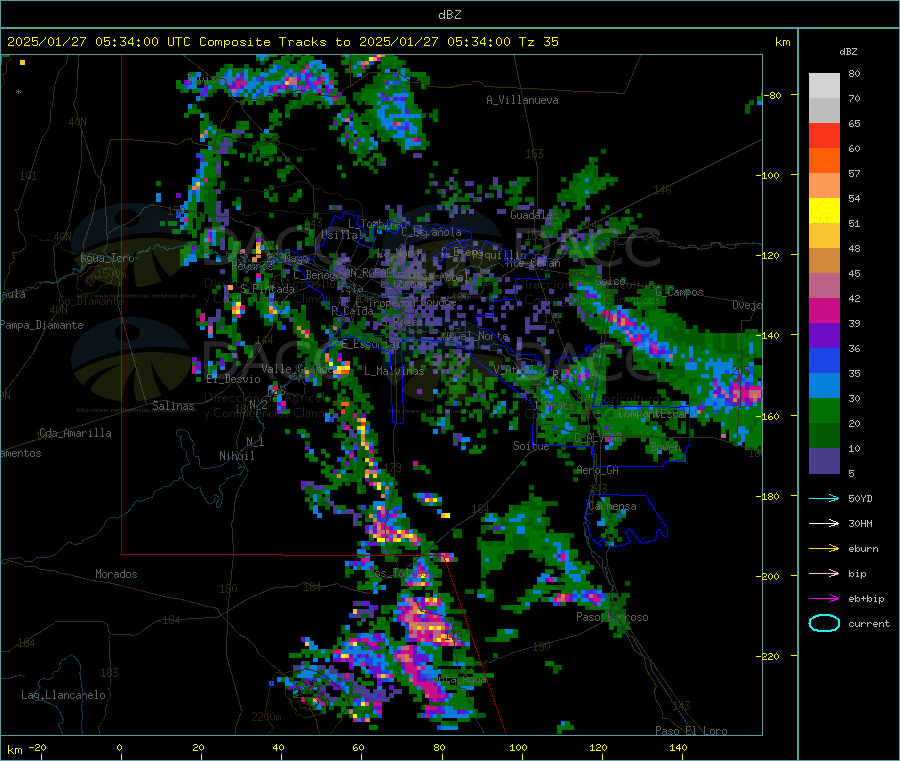Click the '-20' tick on bottom axis
The width and height of the screenshot is (900, 761).
pyautogui.click(x=38, y=747)
